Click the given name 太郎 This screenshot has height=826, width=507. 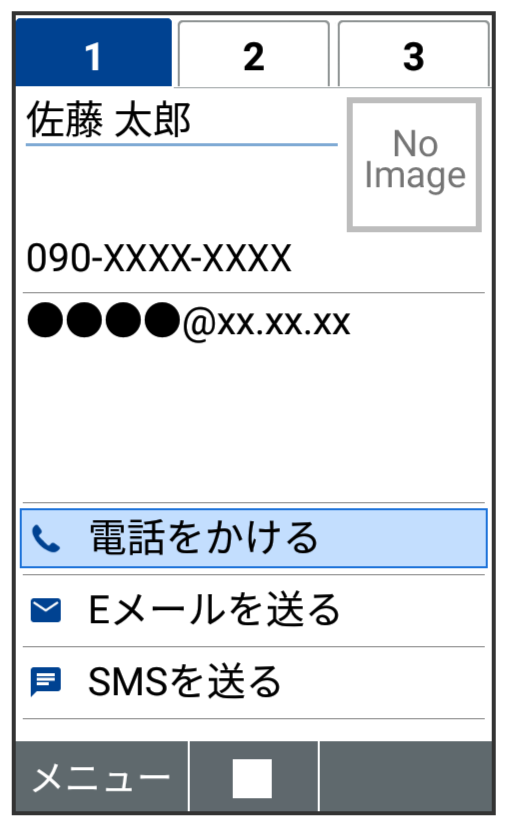click(152, 120)
